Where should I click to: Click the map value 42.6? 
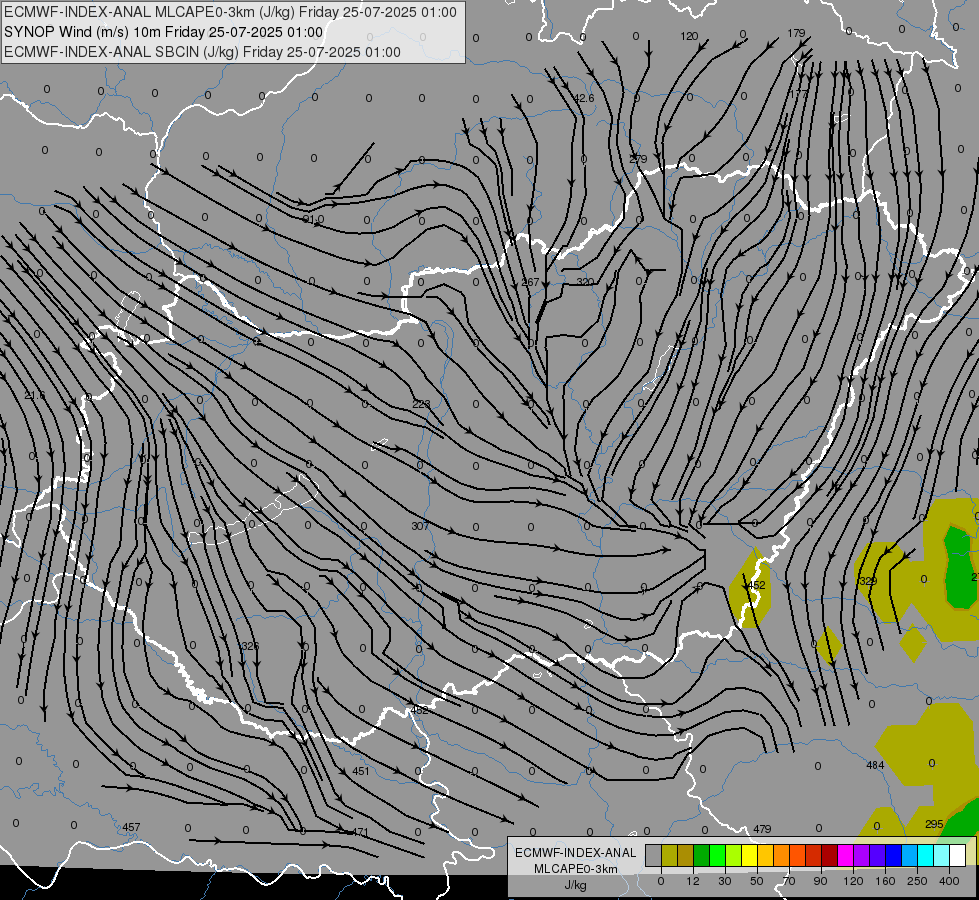584,98
